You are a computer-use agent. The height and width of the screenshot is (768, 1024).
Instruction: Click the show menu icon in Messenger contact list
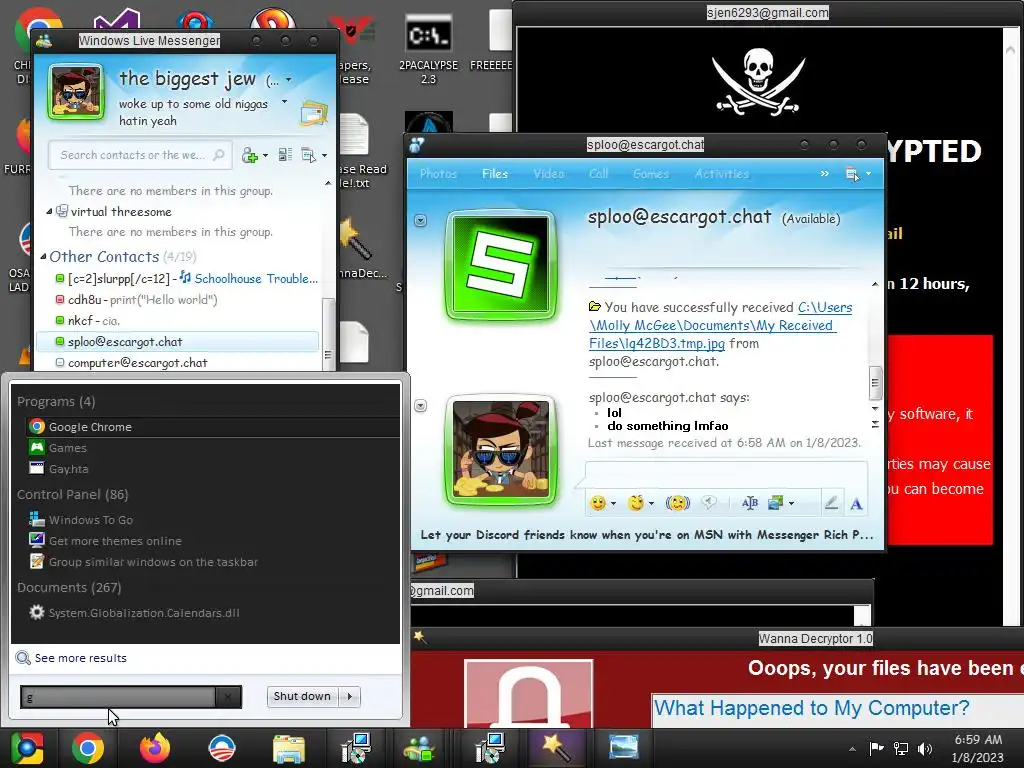pos(308,155)
